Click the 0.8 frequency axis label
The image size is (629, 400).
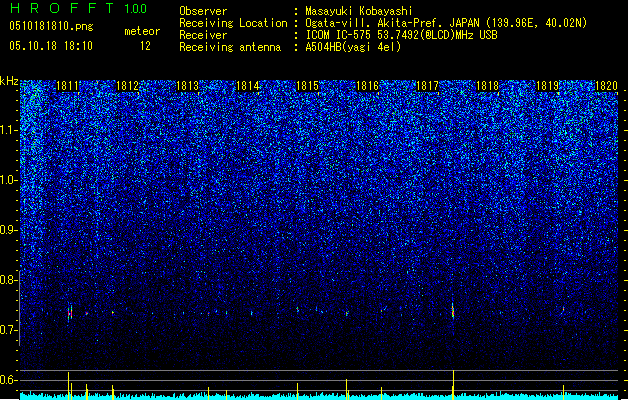coord(9,280)
